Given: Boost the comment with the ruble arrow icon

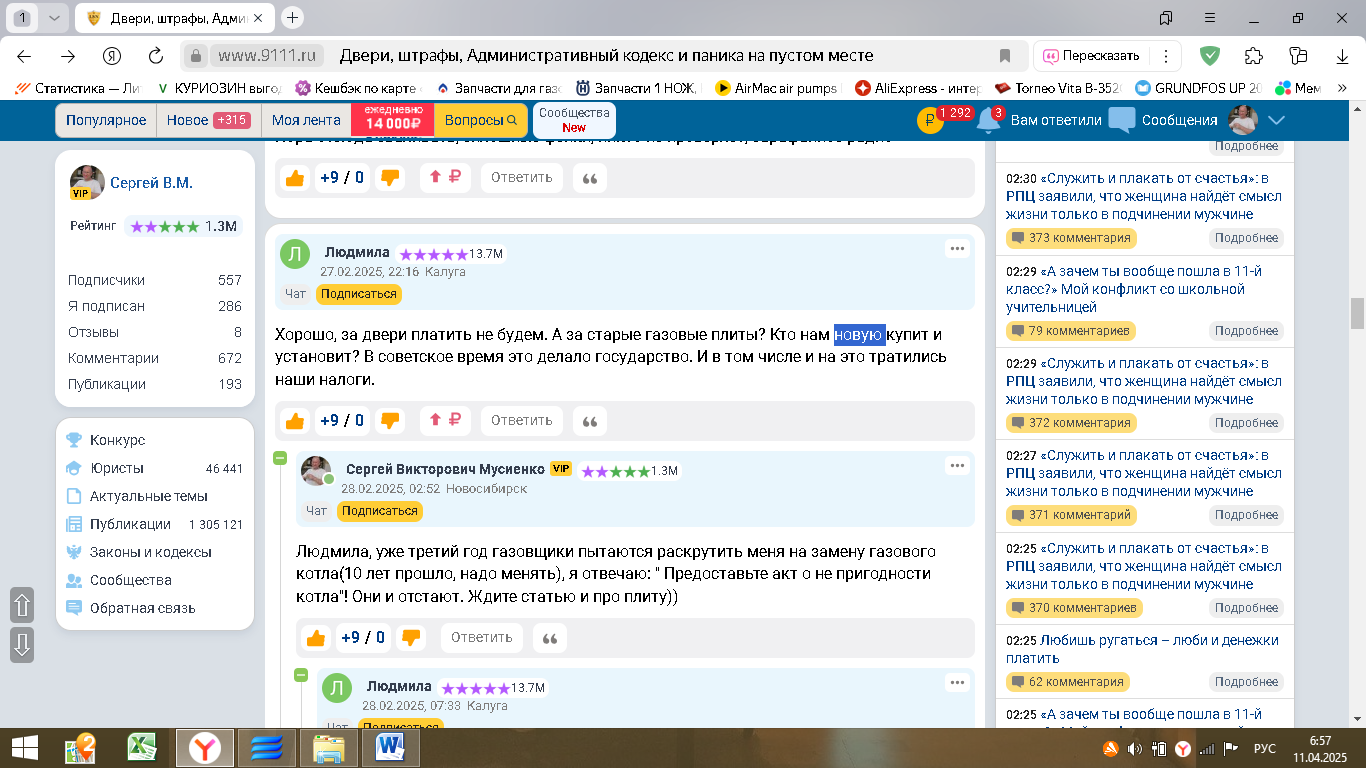Looking at the screenshot, I should (x=445, y=420).
